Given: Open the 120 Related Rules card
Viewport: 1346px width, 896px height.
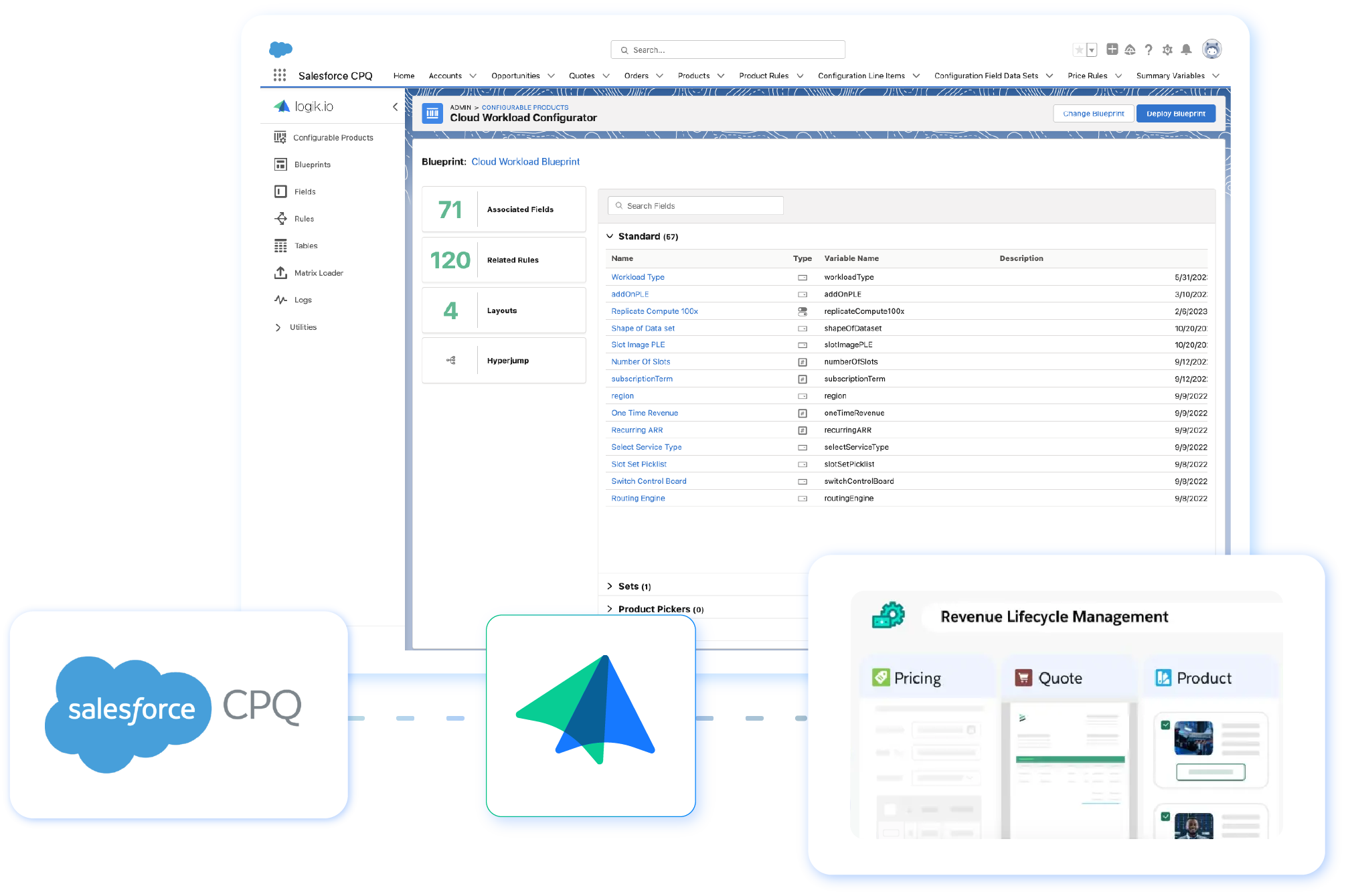Looking at the screenshot, I should [x=504, y=260].
